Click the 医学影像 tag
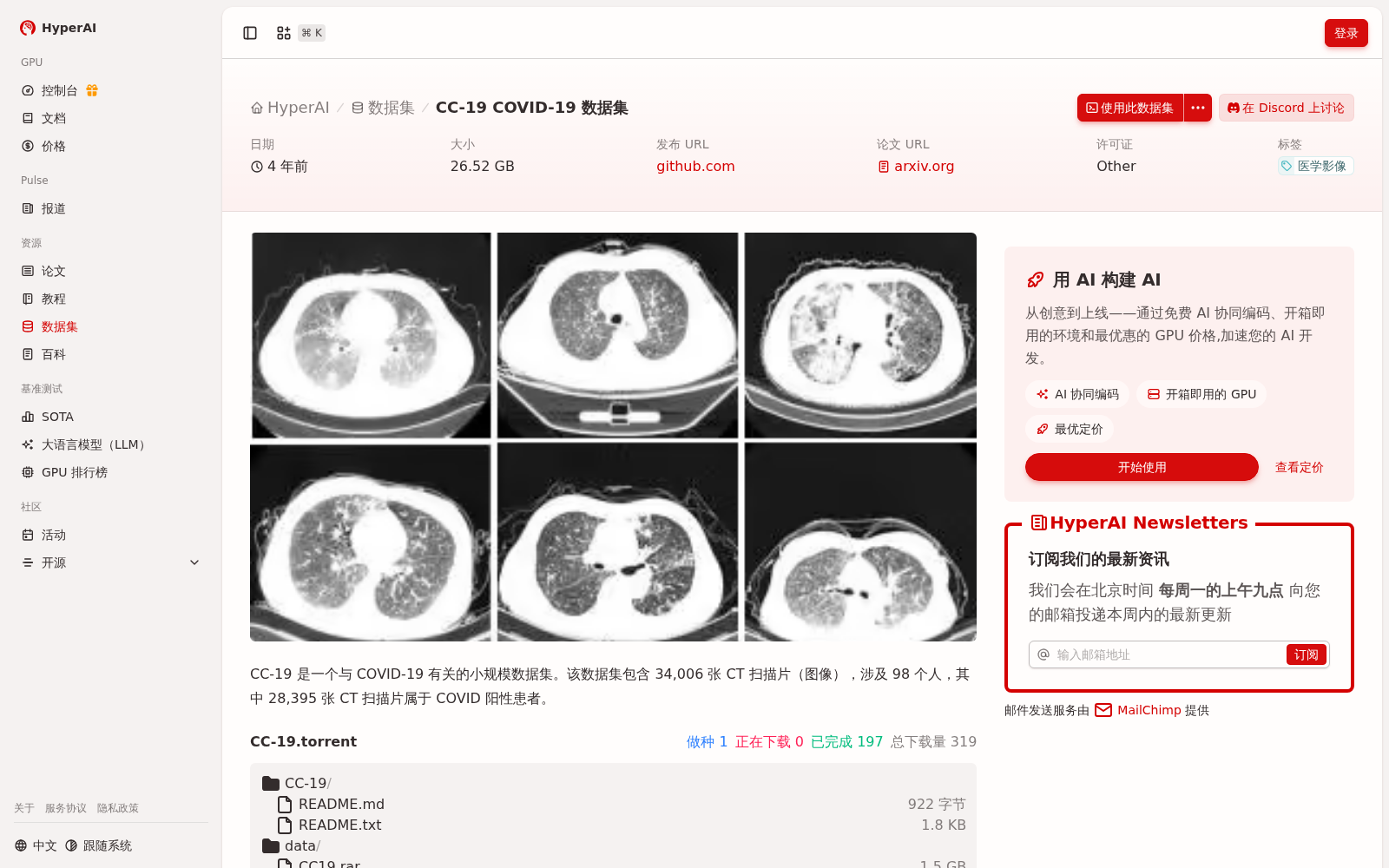This screenshot has height=868, width=1389. coord(1315,166)
